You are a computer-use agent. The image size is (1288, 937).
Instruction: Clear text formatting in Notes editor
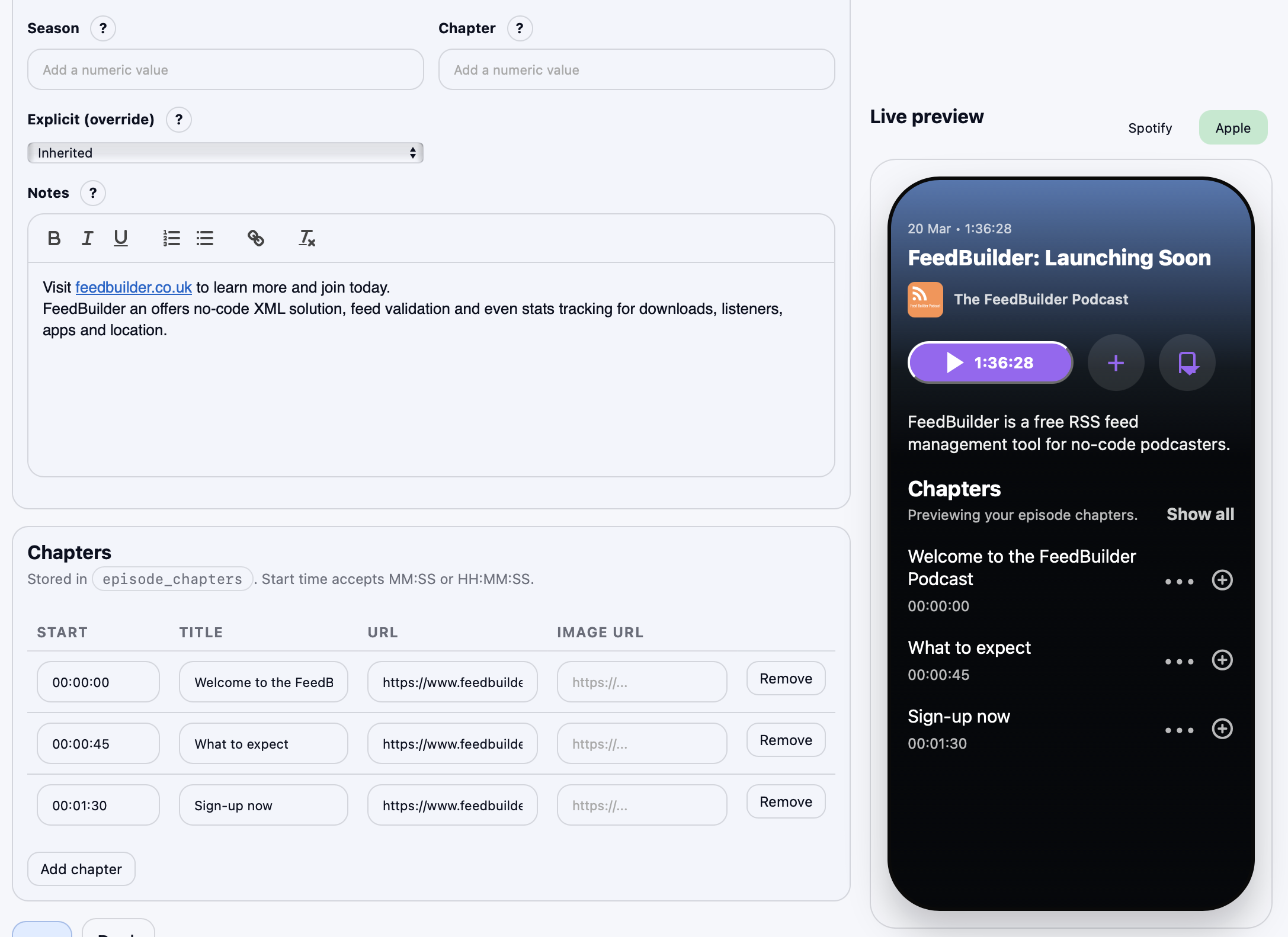306,238
